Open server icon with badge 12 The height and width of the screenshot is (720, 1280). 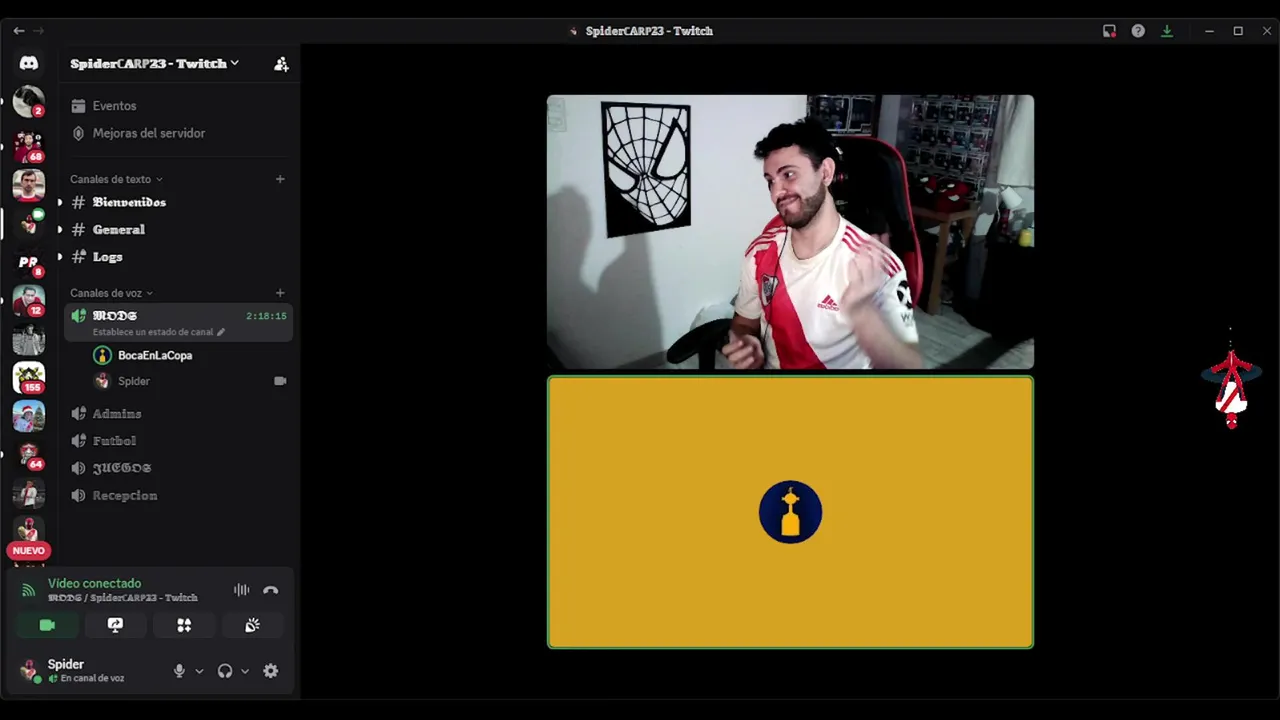tap(28, 300)
